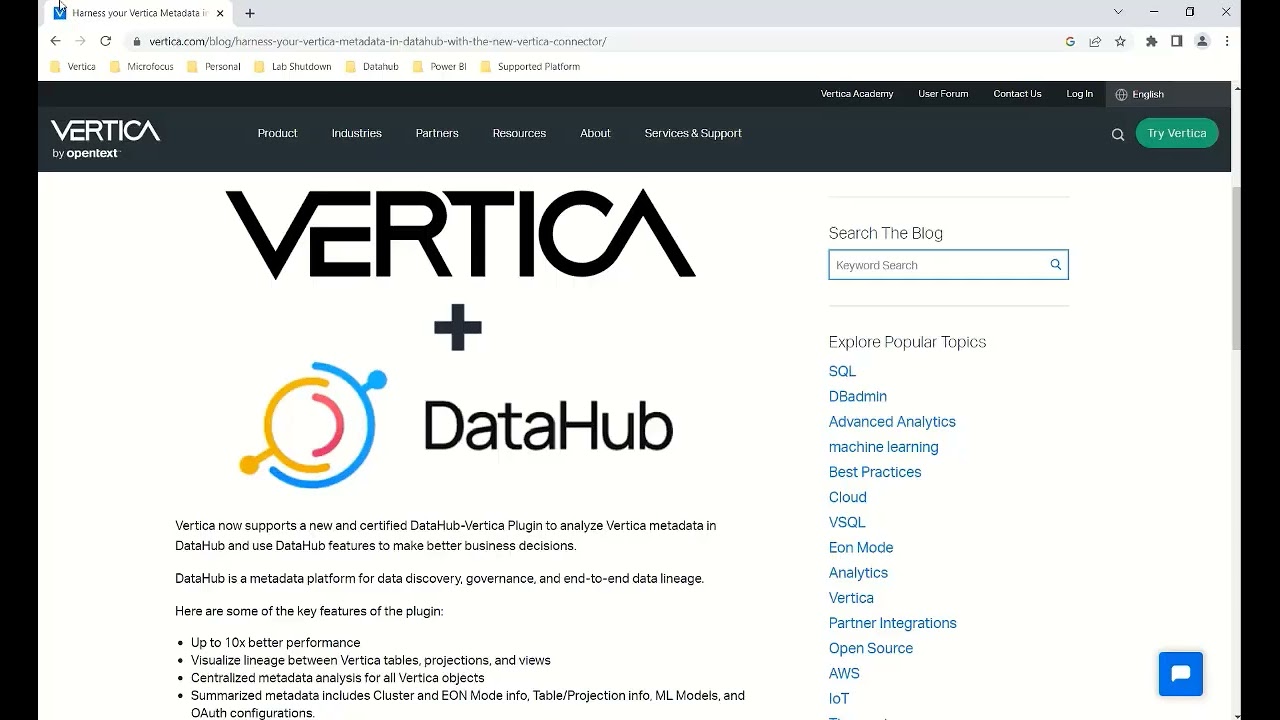Open the Eon Mode topic link

point(861,547)
